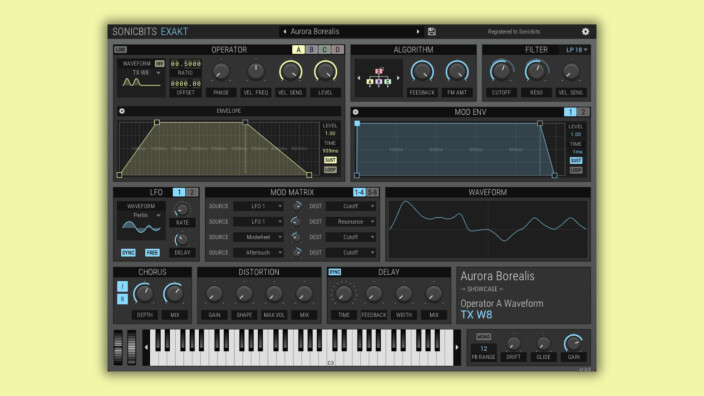Viewport: 704px width, 396px height.
Task: Open the Aurora Borealis preset selector
Action: click(x=351, y=31)
